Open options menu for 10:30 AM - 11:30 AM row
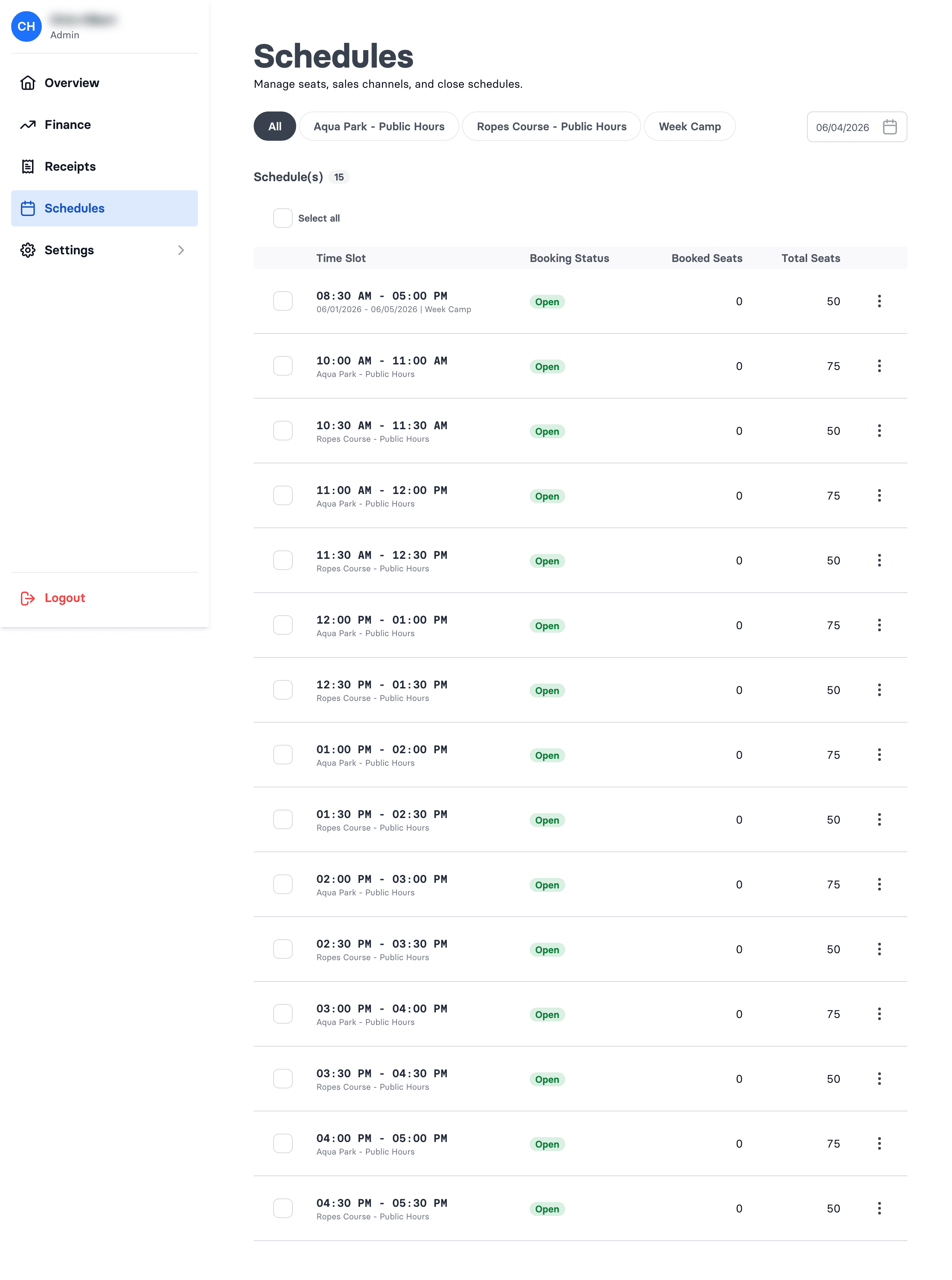Viewport: 952px width, 1280px height. click(x=879, y=431)
